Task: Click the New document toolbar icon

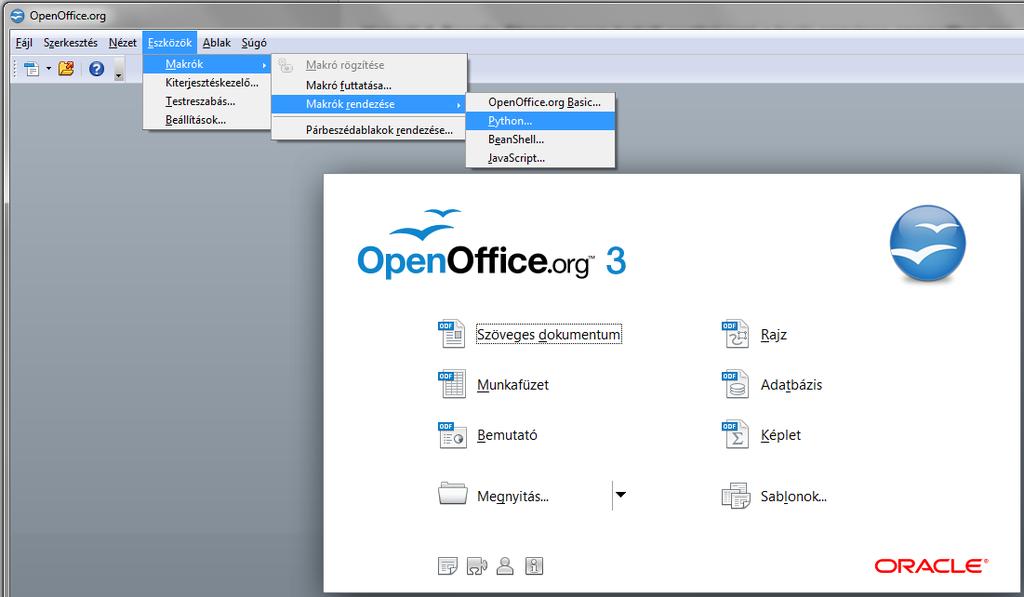Action: click(31, 68)
